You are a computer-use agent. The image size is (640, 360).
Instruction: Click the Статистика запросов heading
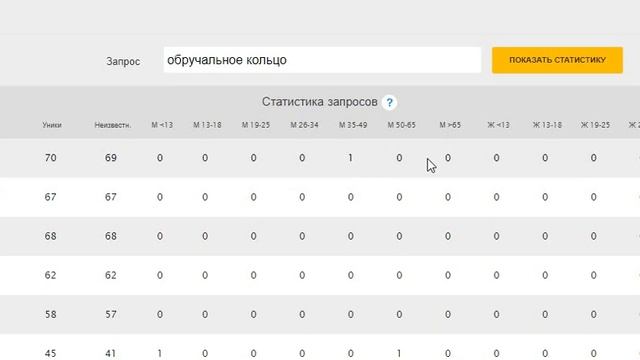click(x=320, y=102)
